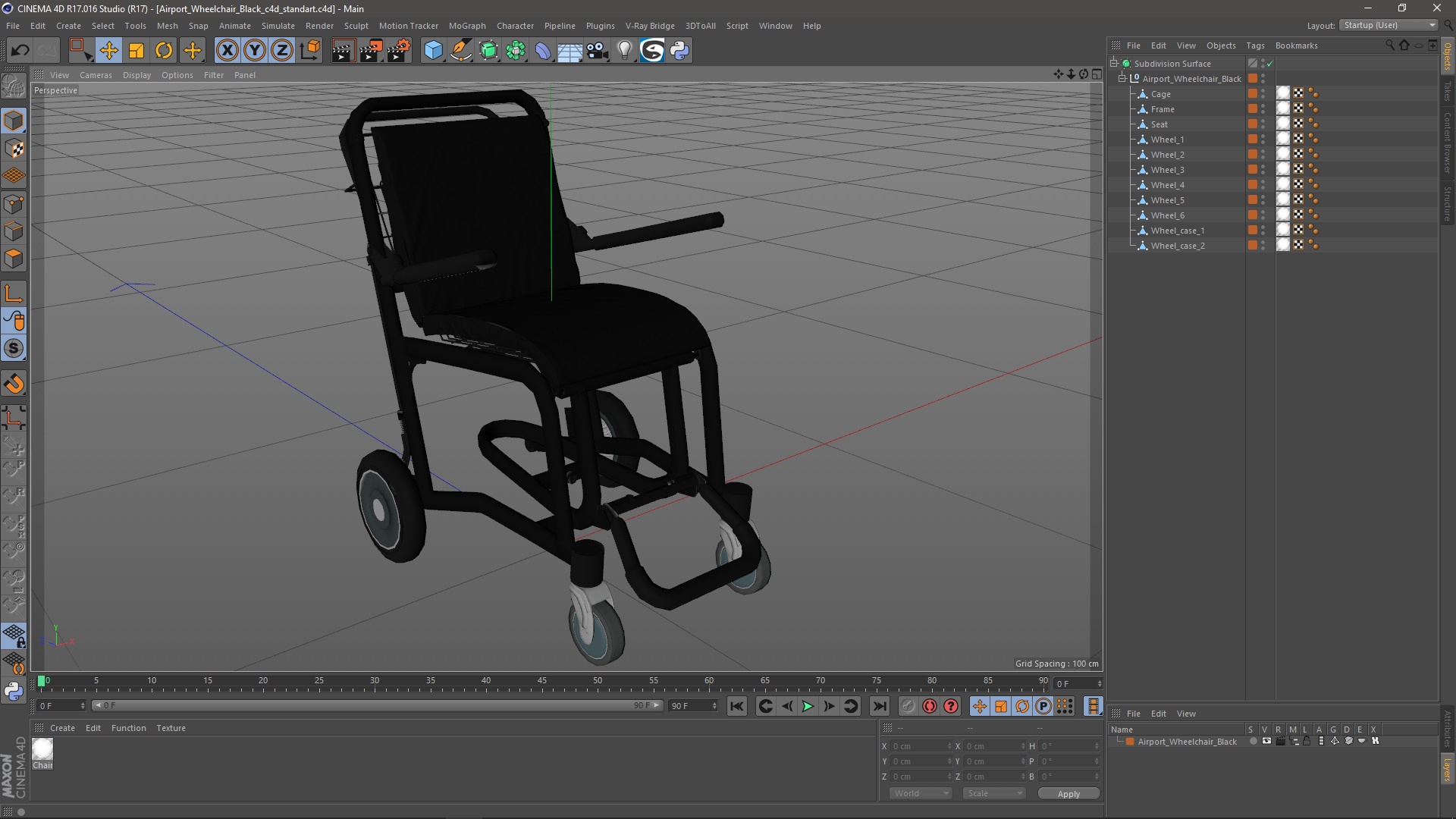Viewport: 1456px width, 819px height.
Task: Toggle the X-axis lock
Action: click(x=227, y=51)
